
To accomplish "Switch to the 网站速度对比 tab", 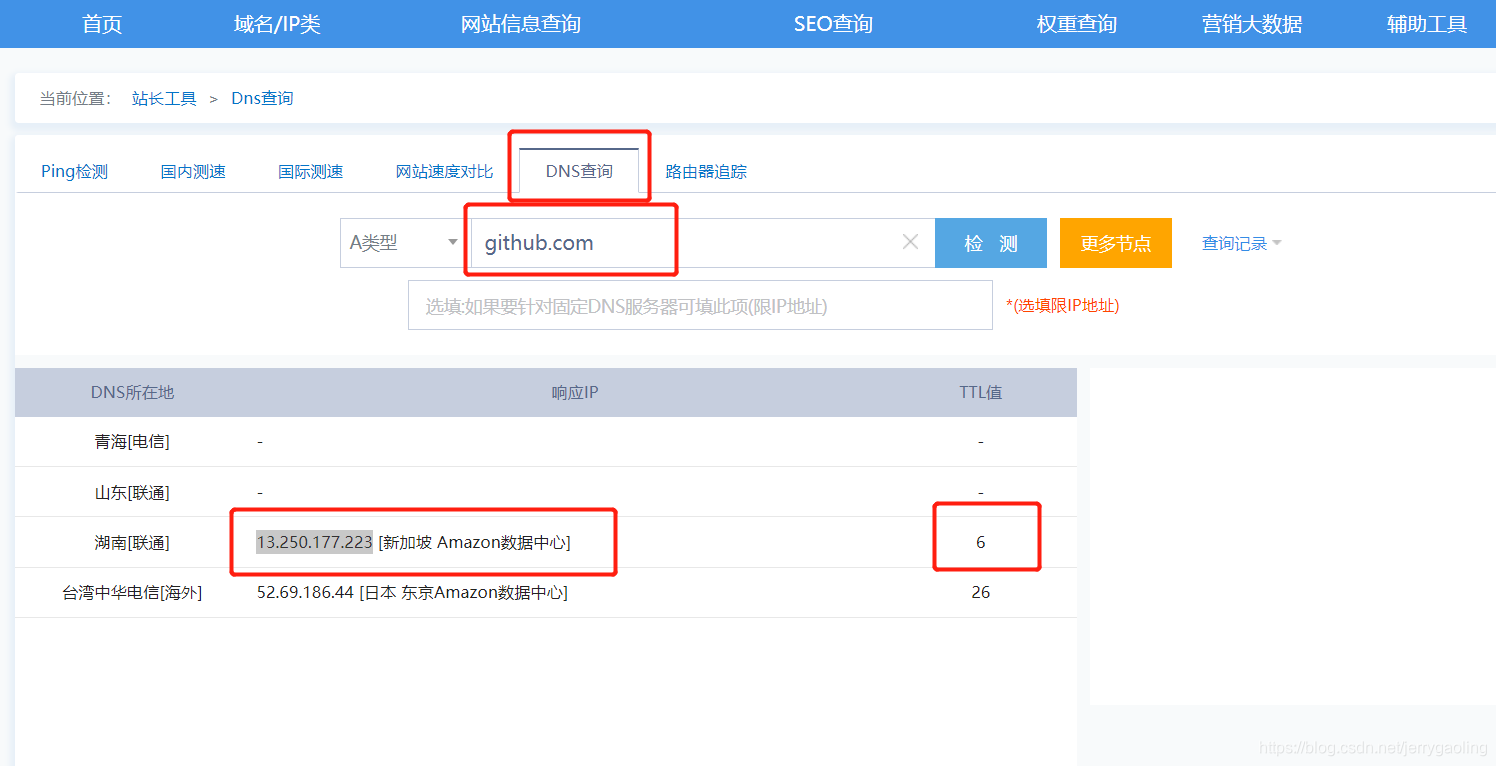I will pos(445,171).
